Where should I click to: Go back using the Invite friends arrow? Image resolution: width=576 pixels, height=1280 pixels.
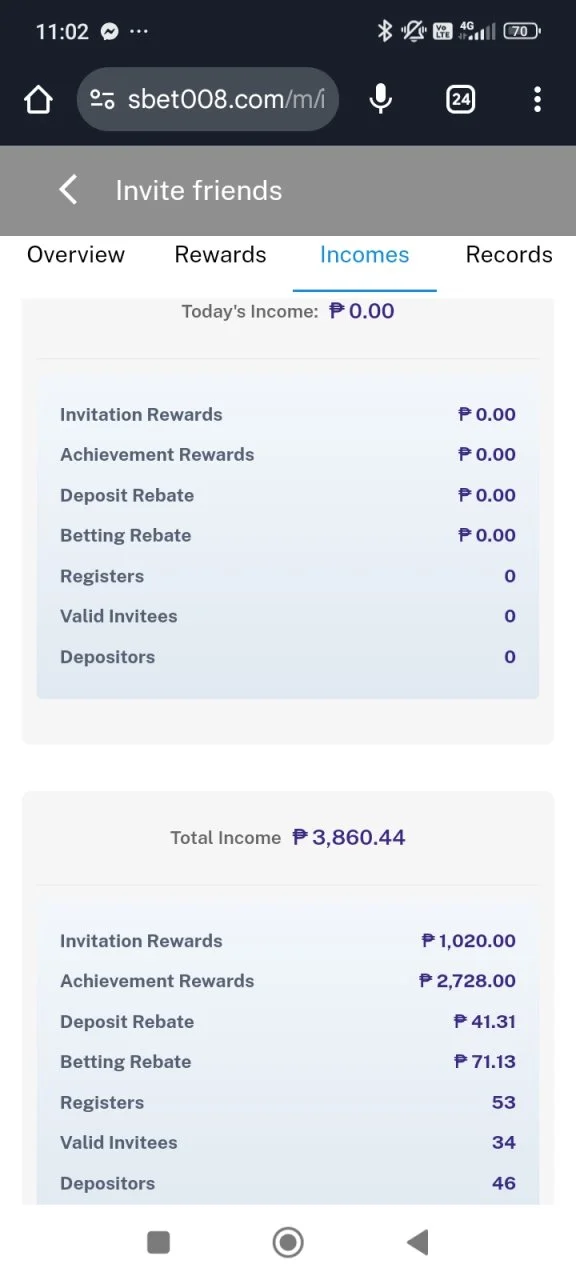pyautogui.click(x=67, y=190)
